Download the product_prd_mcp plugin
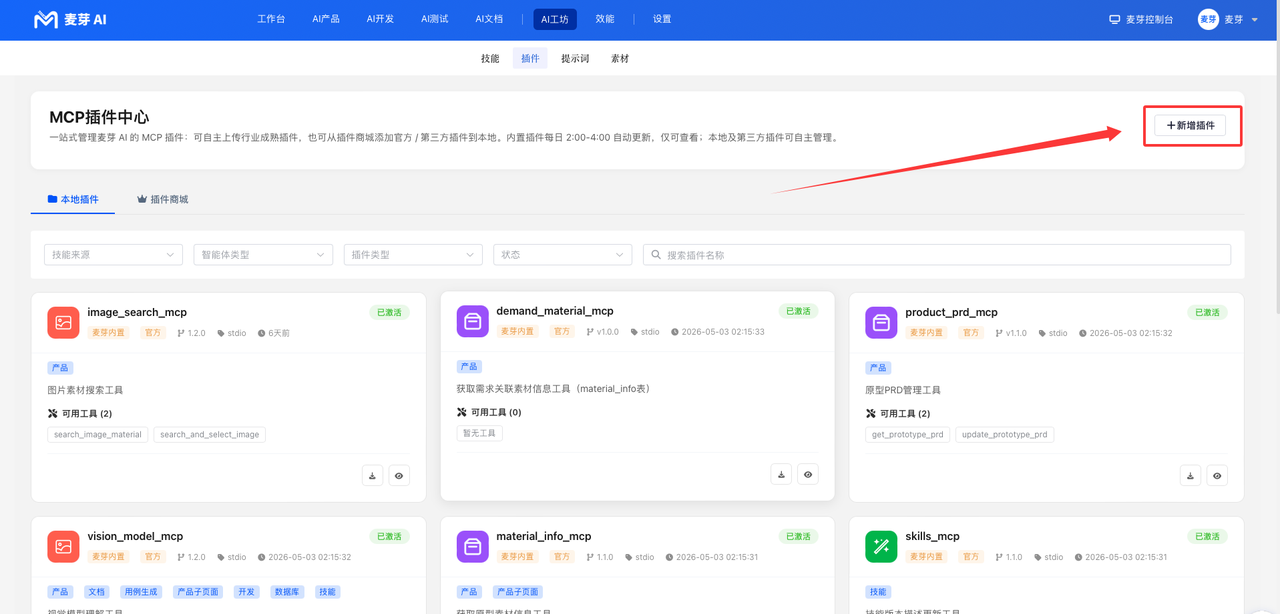This screenshot has width=1280, height=614. [1190, 475]
